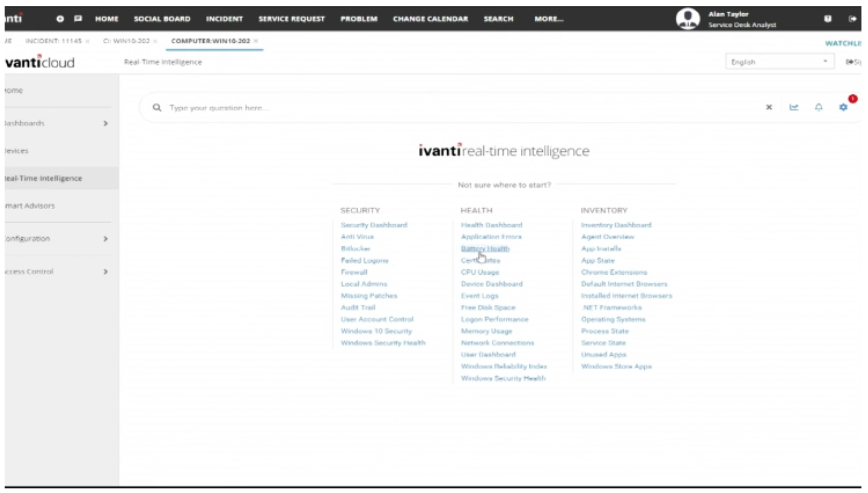Close the CI: WIN10-202 tab
The height and width of the screenshot is (493, 868).
(155, 41)
